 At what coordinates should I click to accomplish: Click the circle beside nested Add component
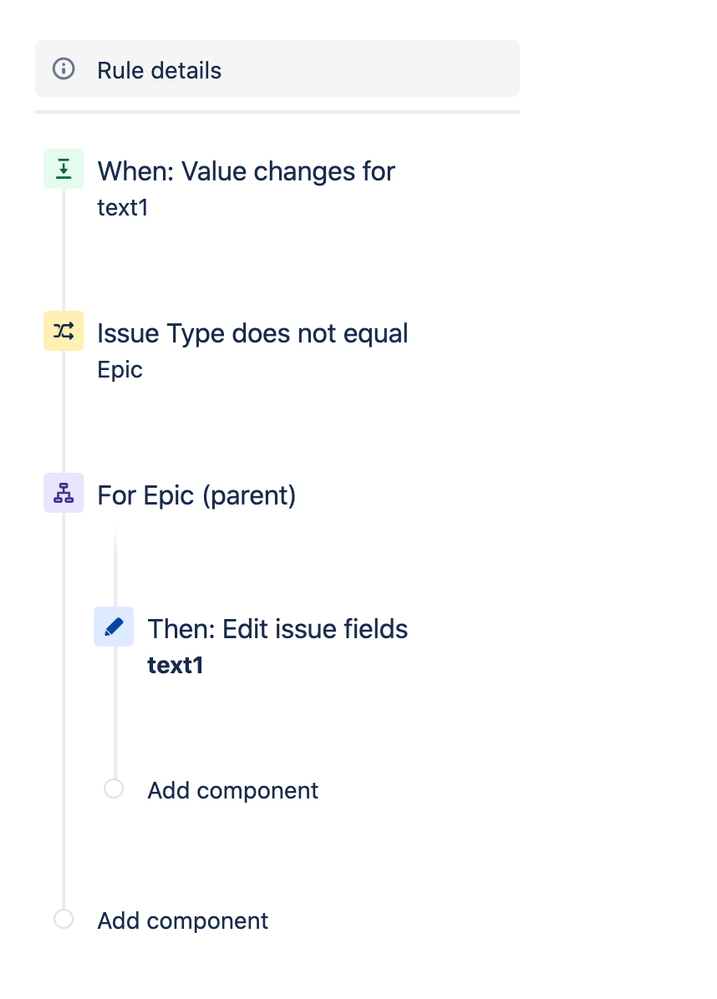coord(113,789)
